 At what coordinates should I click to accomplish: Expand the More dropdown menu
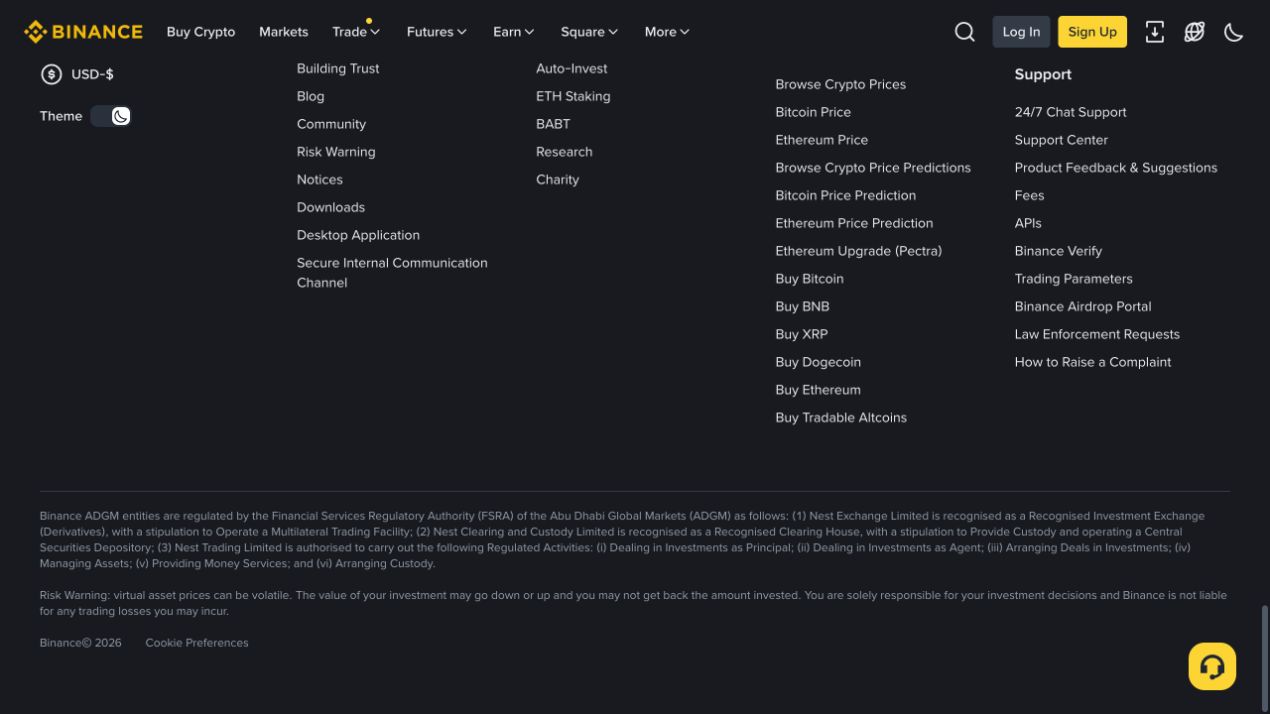(667, 32)
